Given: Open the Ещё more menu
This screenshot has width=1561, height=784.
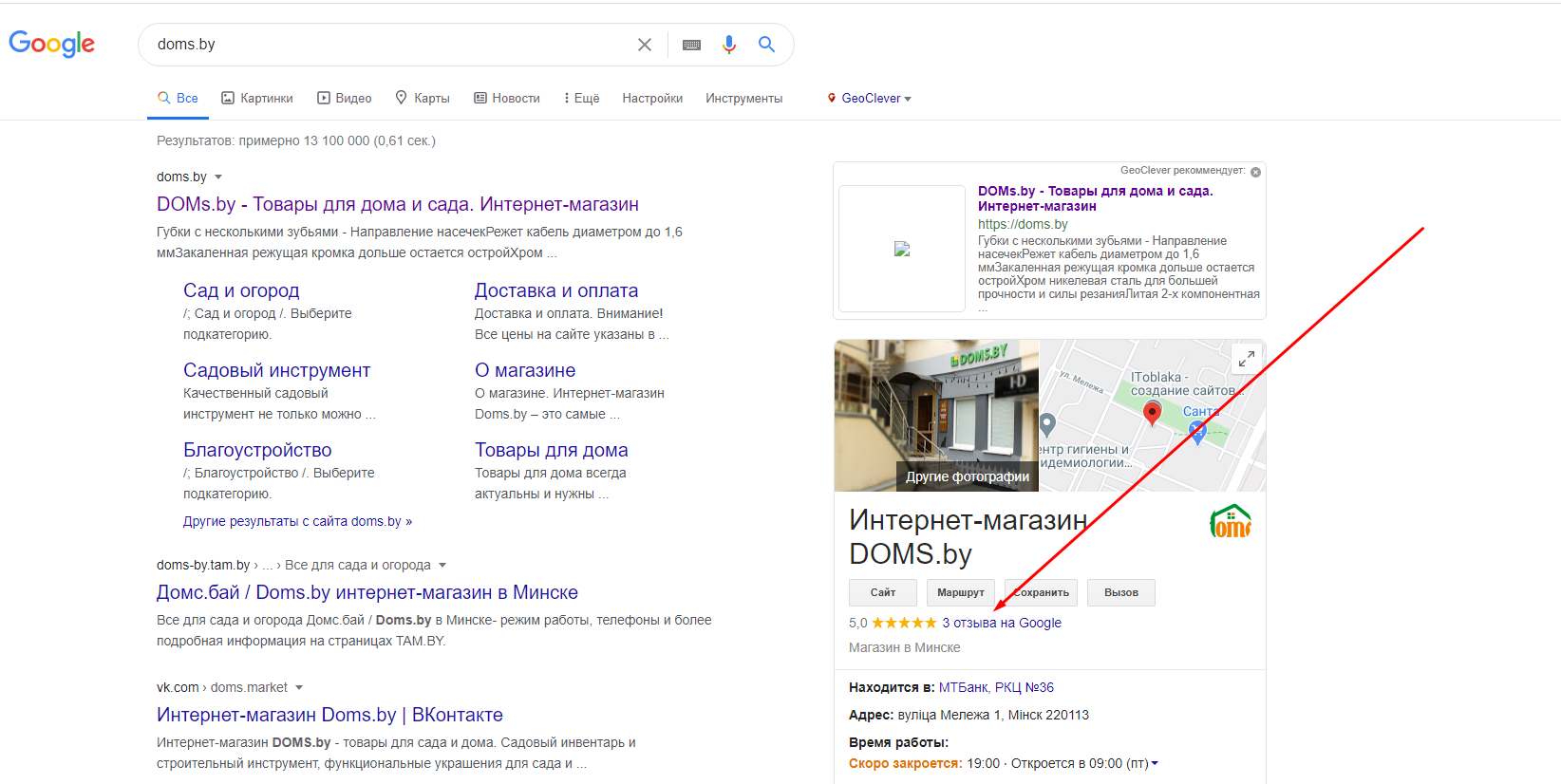Looking at the screenshot, I should [x=582, y=98].
